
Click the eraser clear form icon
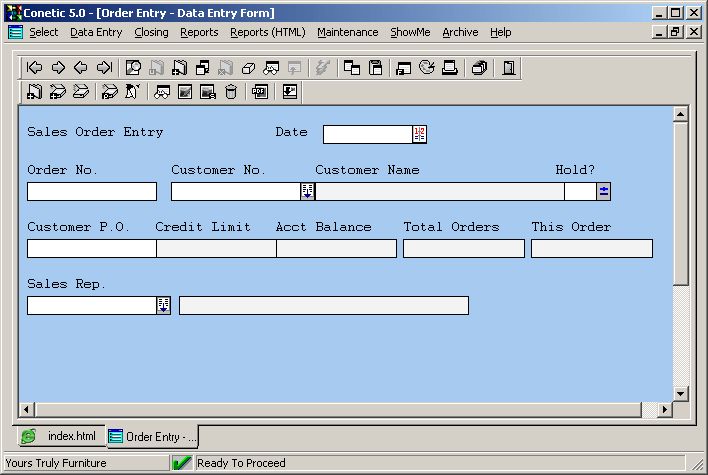tap(249, 68)
